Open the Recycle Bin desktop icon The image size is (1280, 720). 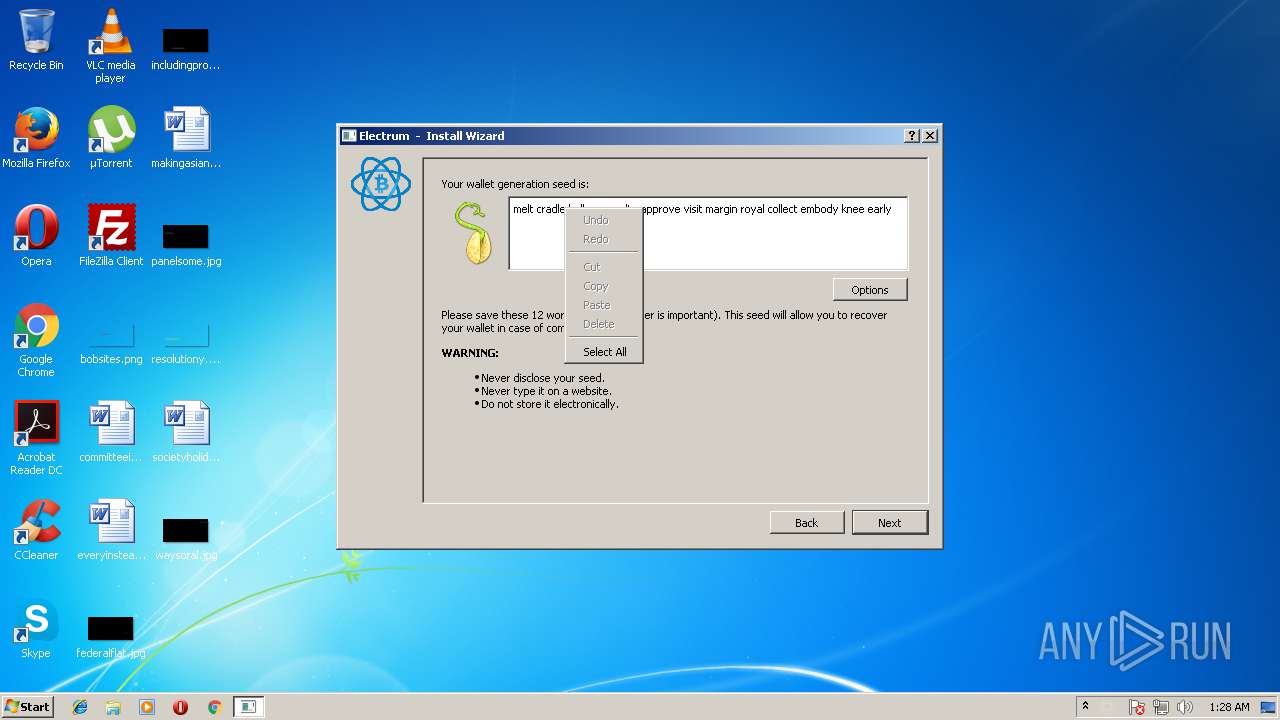36,40
